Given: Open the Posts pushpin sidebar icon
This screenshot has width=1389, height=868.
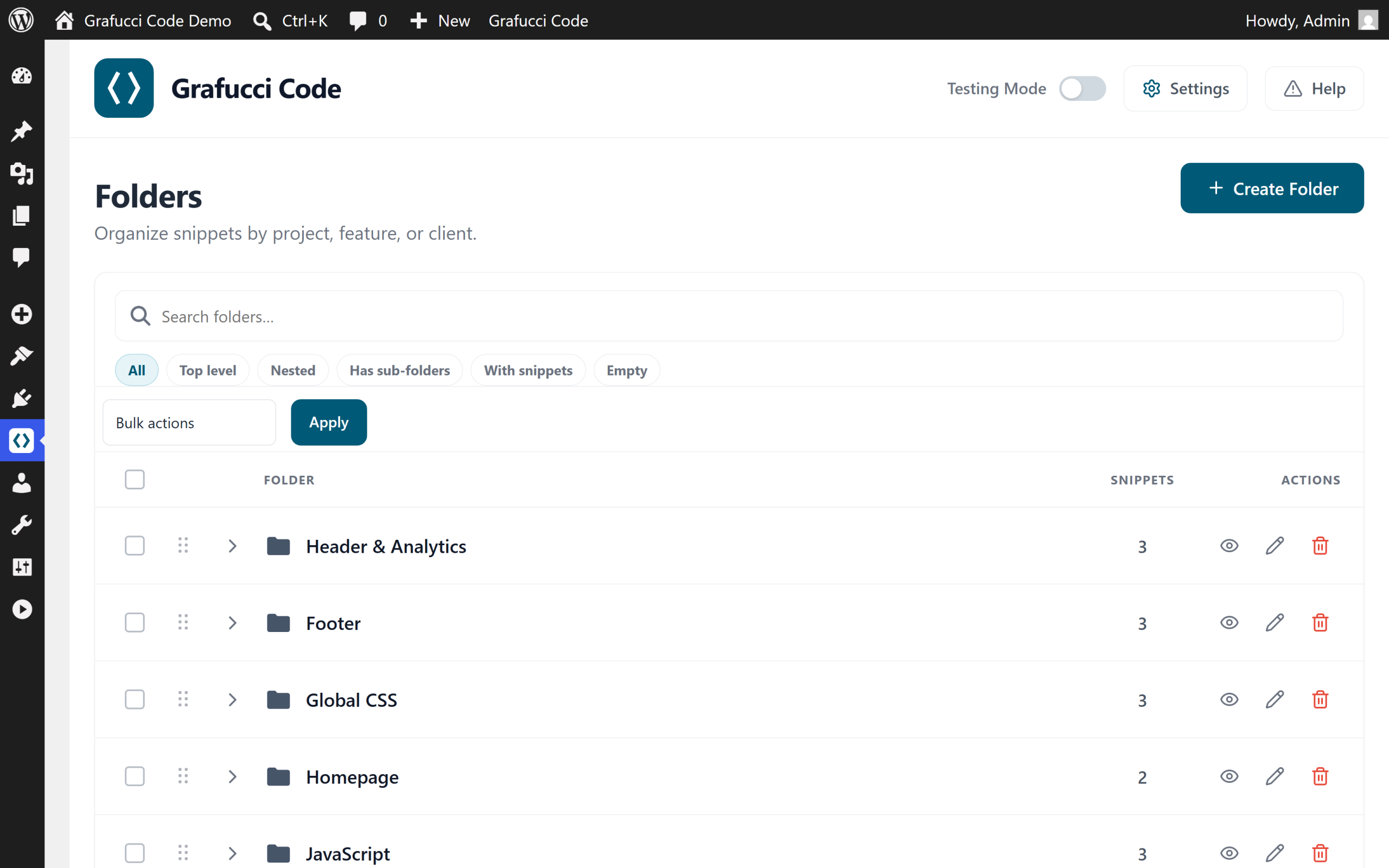Looking at the screenshot, I should click(22, 131).
